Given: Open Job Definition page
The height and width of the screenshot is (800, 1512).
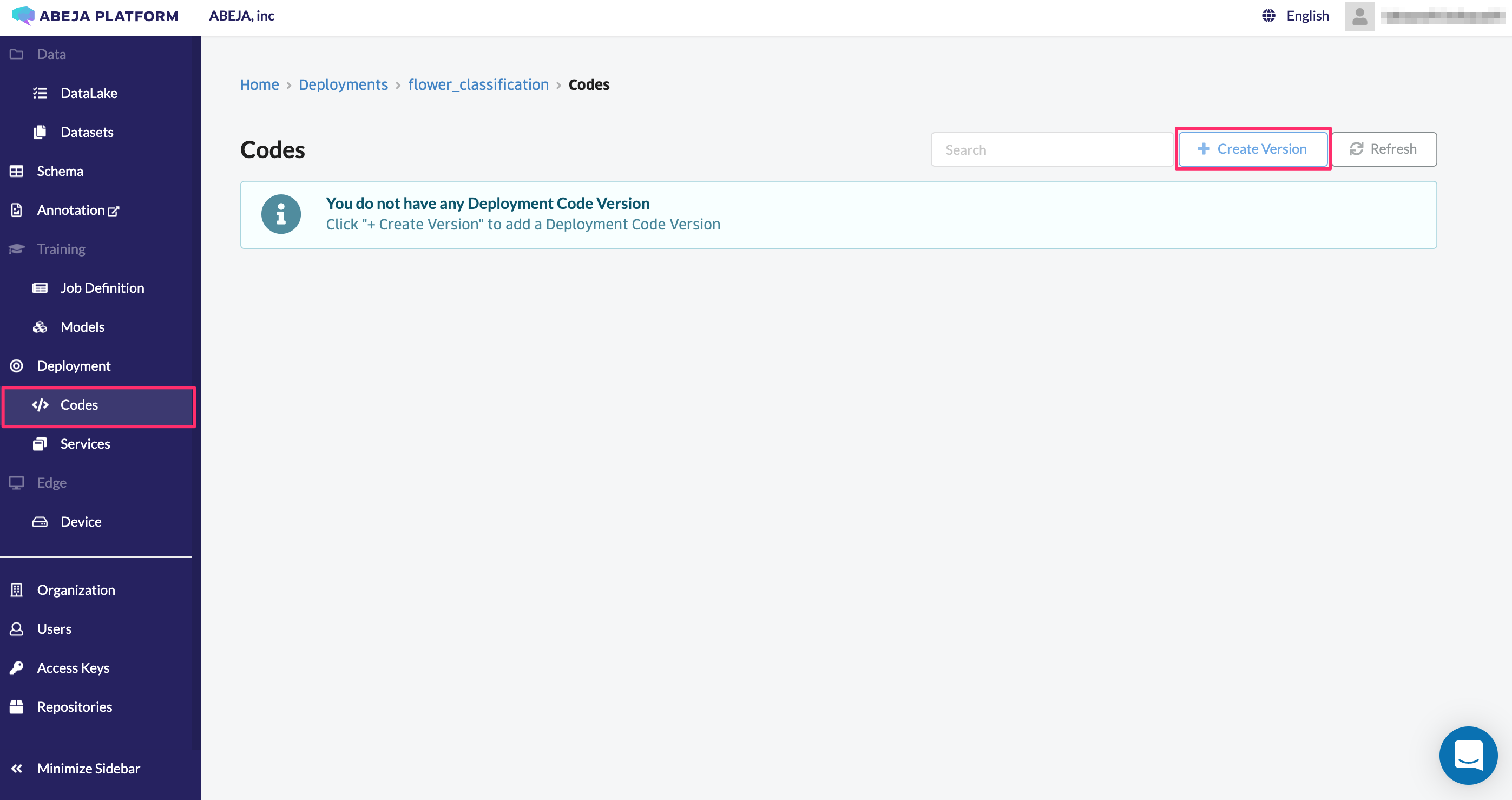Looking at the screenshot, I should [x=102, y=288].
